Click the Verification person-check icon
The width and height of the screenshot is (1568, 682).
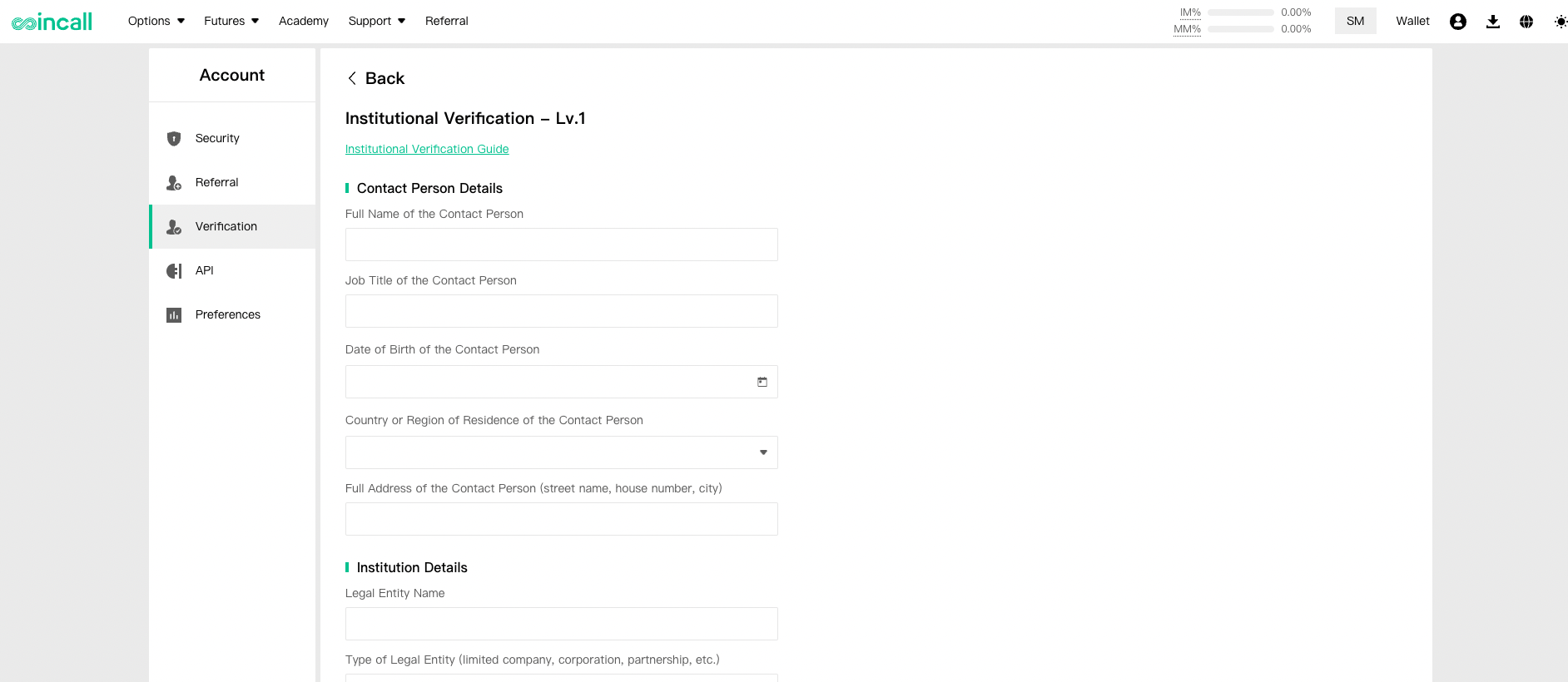tap(174, 227)
